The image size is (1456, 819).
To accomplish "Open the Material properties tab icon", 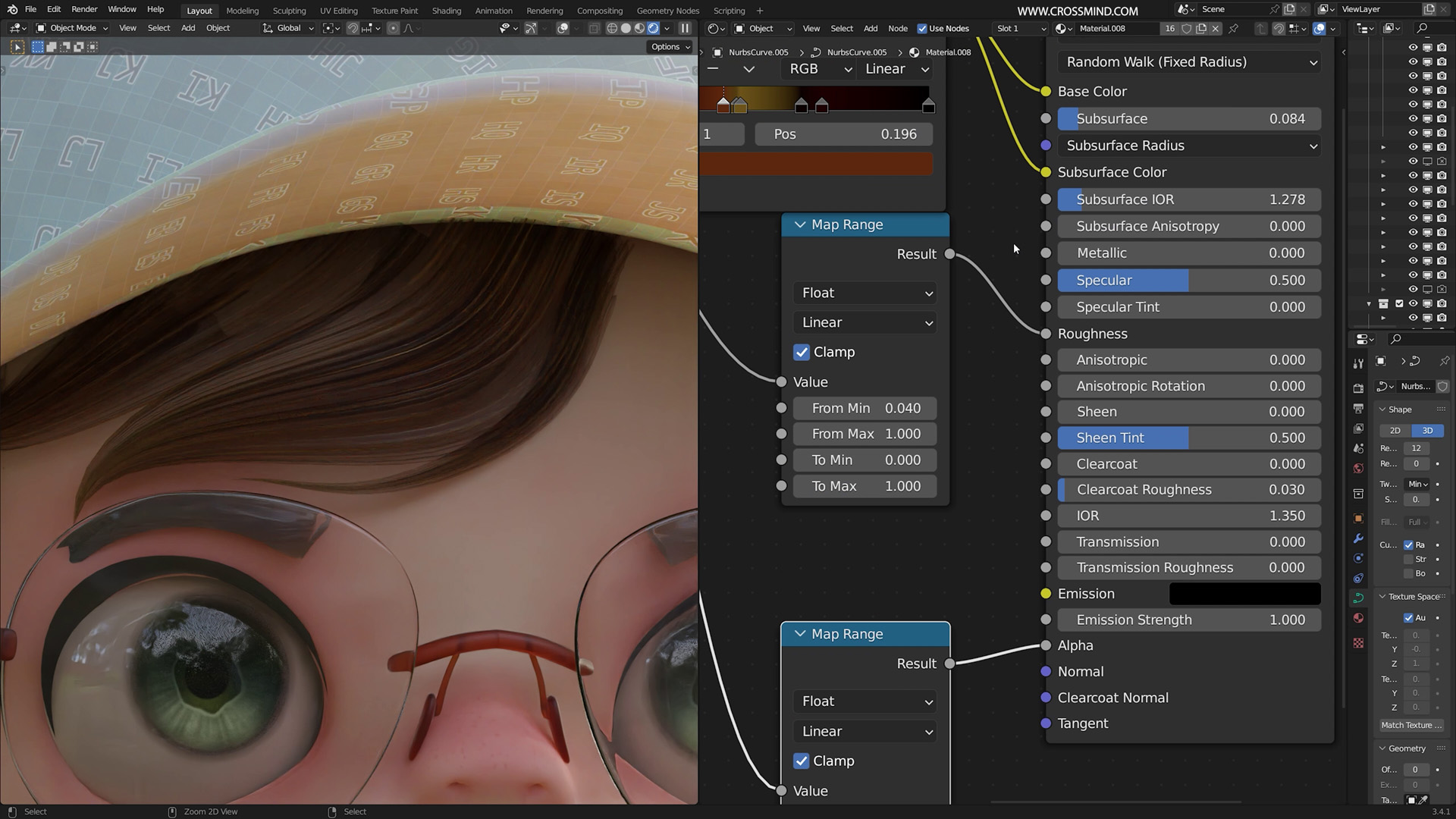I will point(1358,618).
